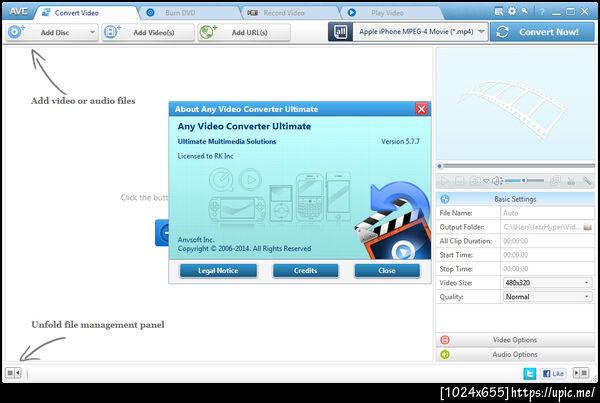Click the Output Folder path field
The image size is (600, 403).
point(542,227)
